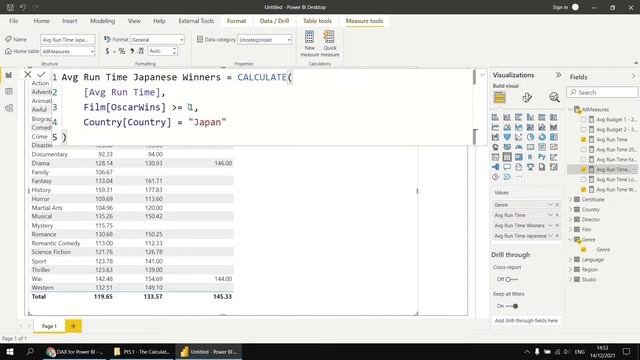Open the Windows Start menu
The width and height of the screenshot is (640, 360).
point(9,351)
